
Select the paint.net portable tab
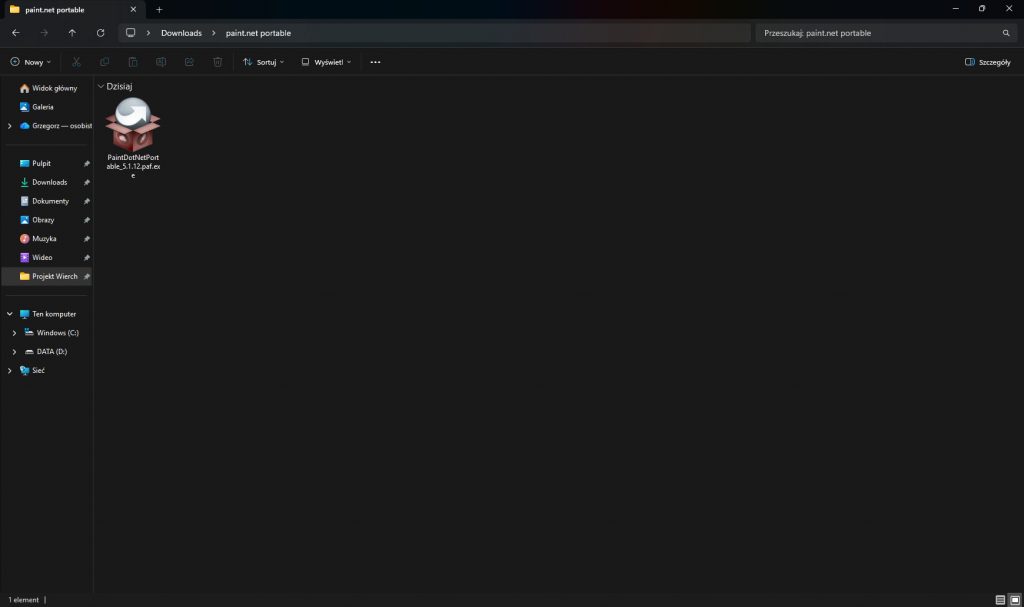pos(60,9)
